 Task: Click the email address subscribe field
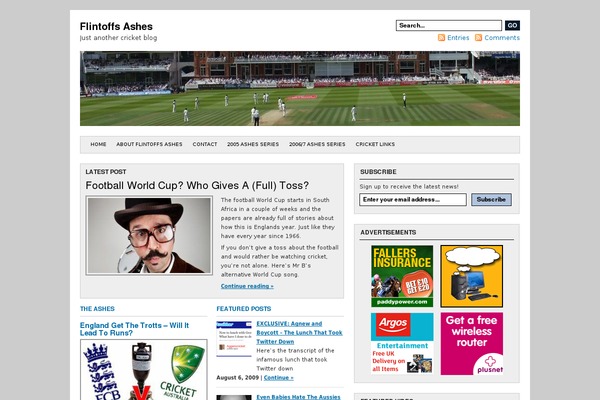click(x=413, y=199)
